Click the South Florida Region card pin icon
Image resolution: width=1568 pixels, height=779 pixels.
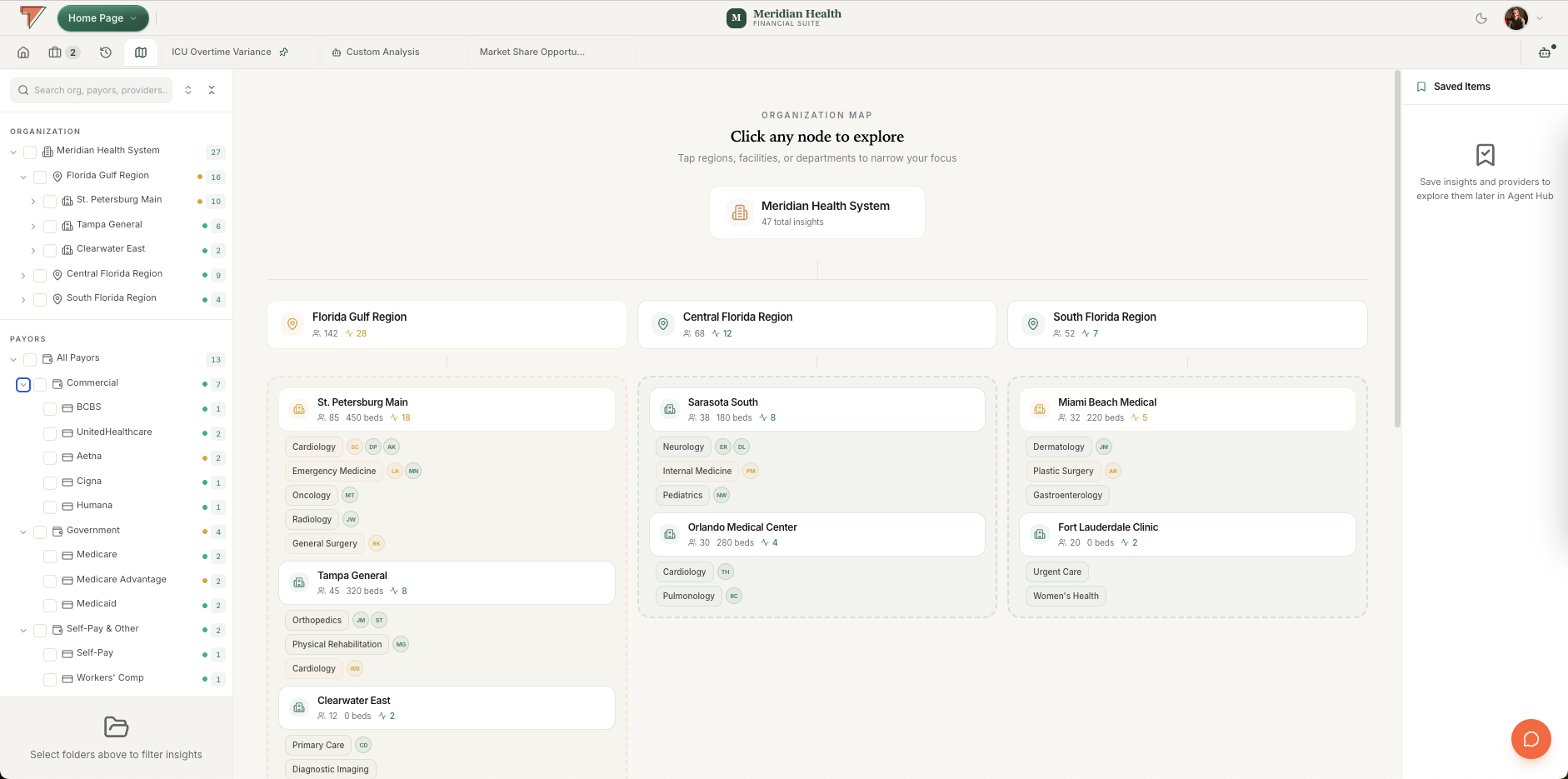click(1033, 324)
